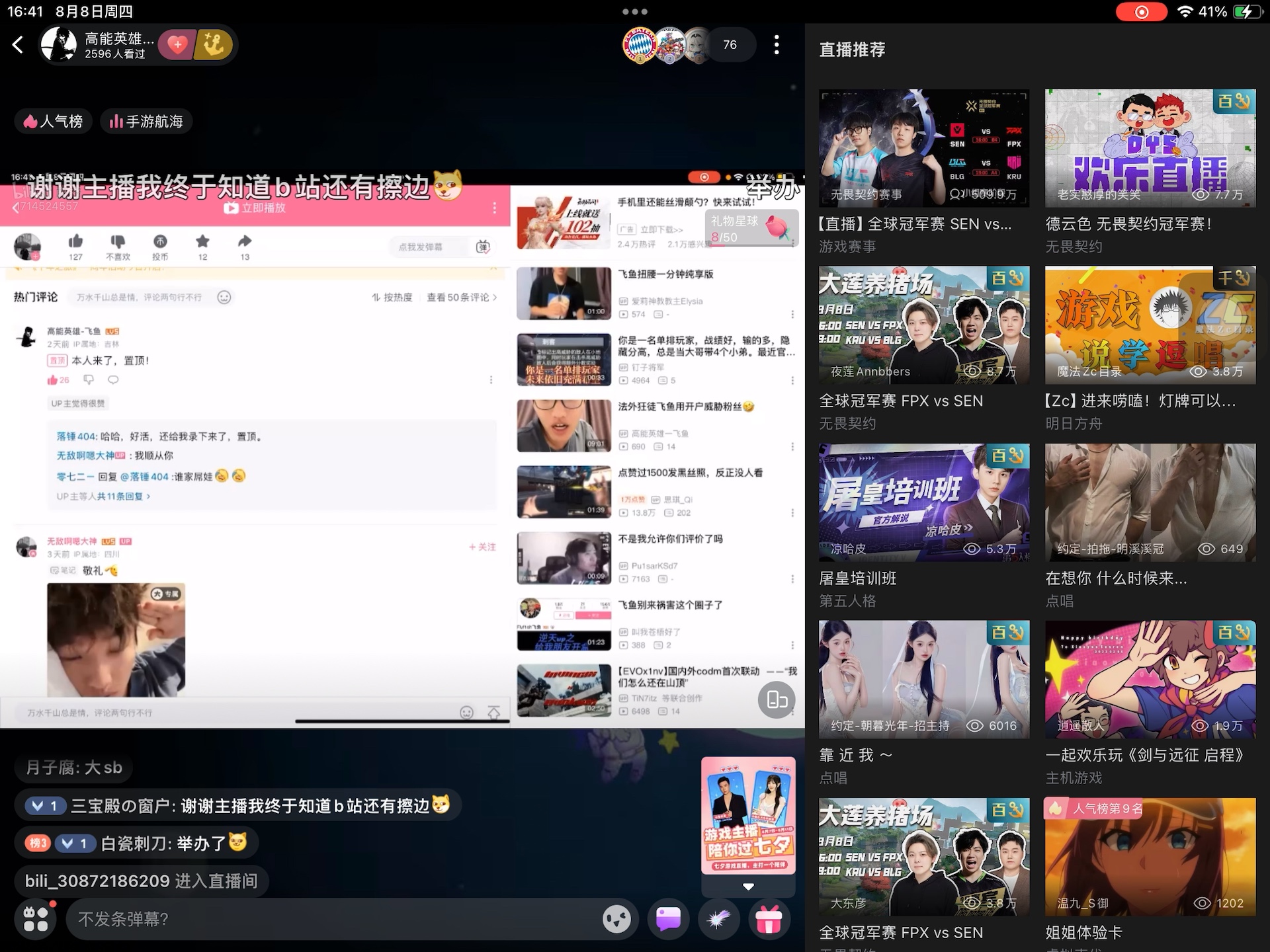This screenshot has height=952, width=1270.
Task: Collapse the event banner with down arrow
Action: click(x=748, y=886)
